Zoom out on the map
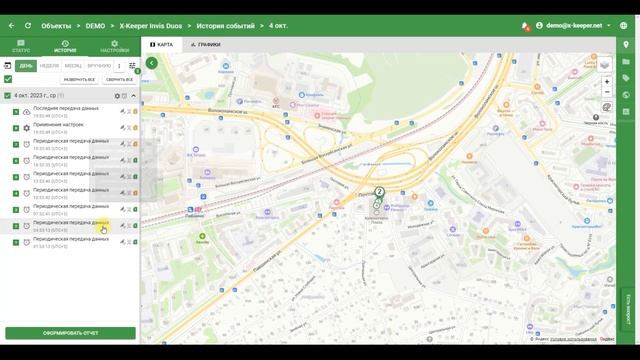Screen dimensions: 640x360 607,92
